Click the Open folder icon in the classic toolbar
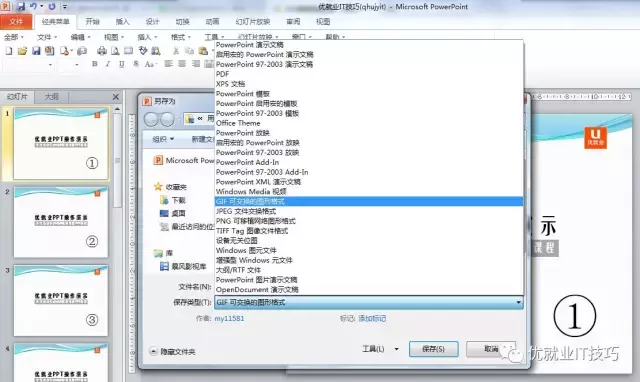 coord(22,51)
